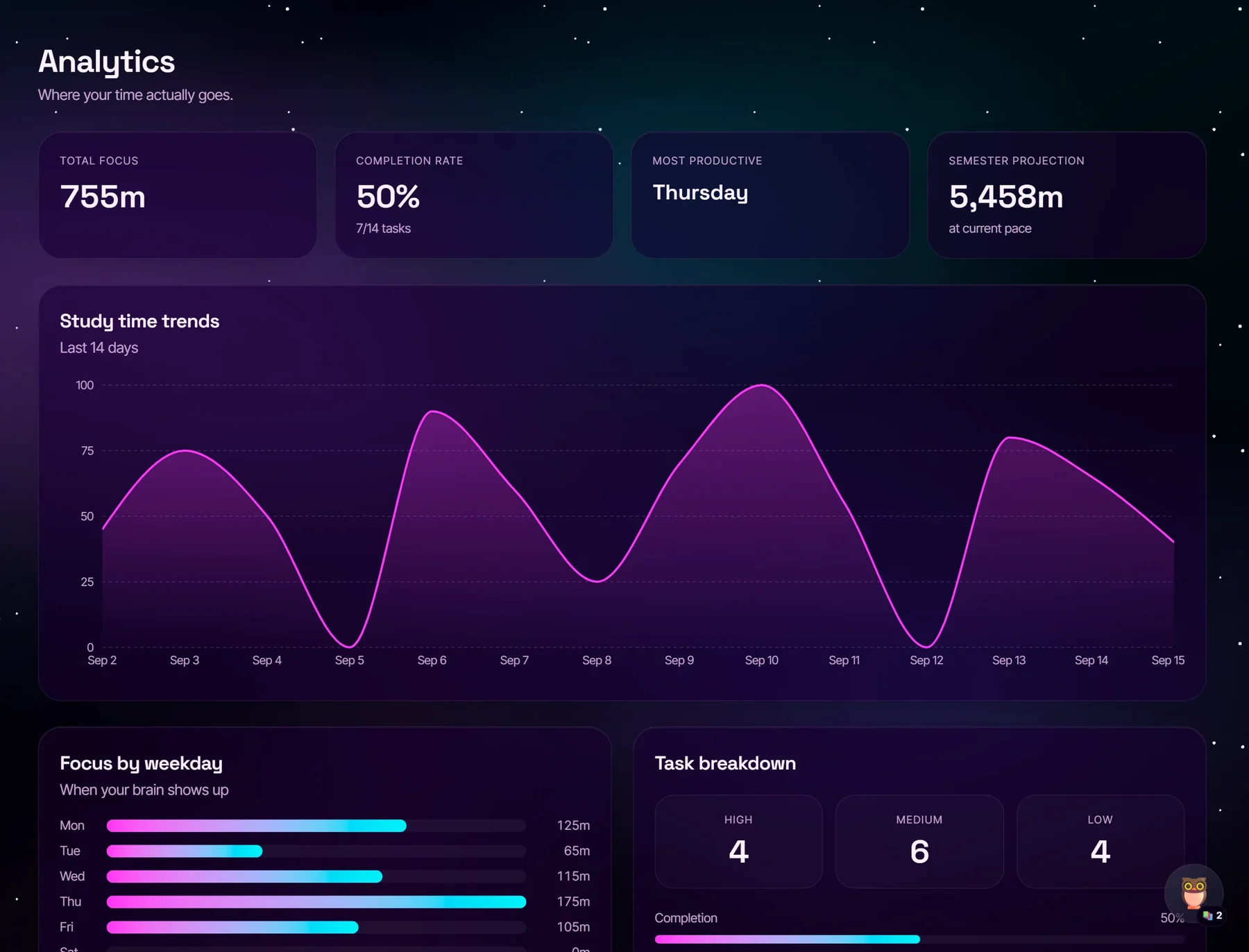Viewport: 1249px width, 952px height.
Task: Click the Task breakdown Completion progress bar
Action: click(919, 940)
